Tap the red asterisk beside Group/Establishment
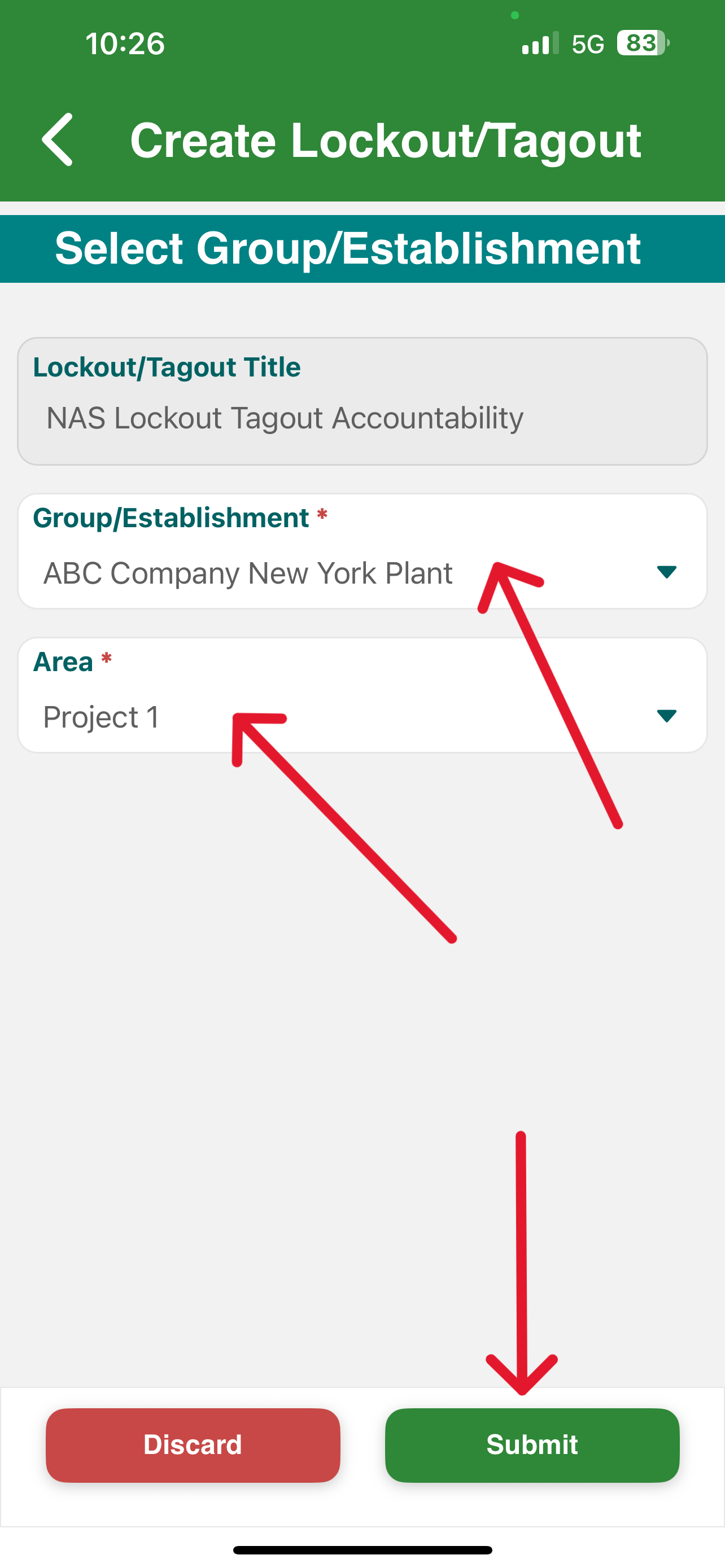This screenshot has width=725, height=1568. [322, 516]
